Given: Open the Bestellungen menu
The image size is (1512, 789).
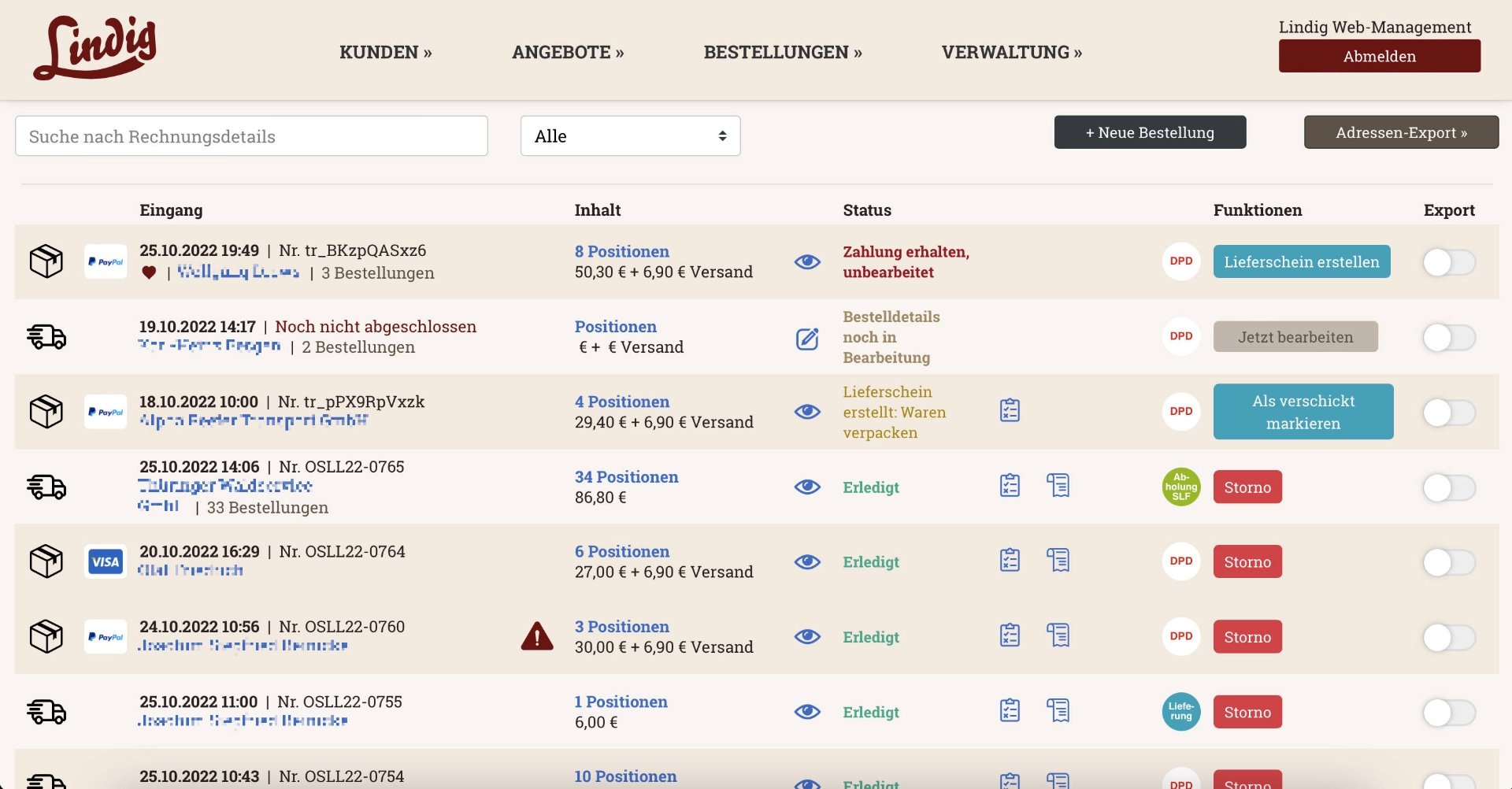Looking at the screenshot, I should pyautogui.click(x=782, y=52).
